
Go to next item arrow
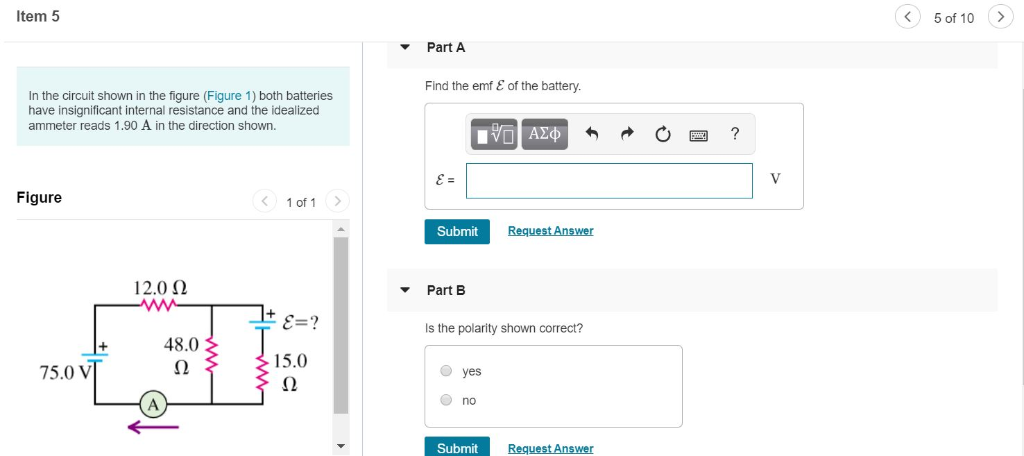[x=1000, y=17]
